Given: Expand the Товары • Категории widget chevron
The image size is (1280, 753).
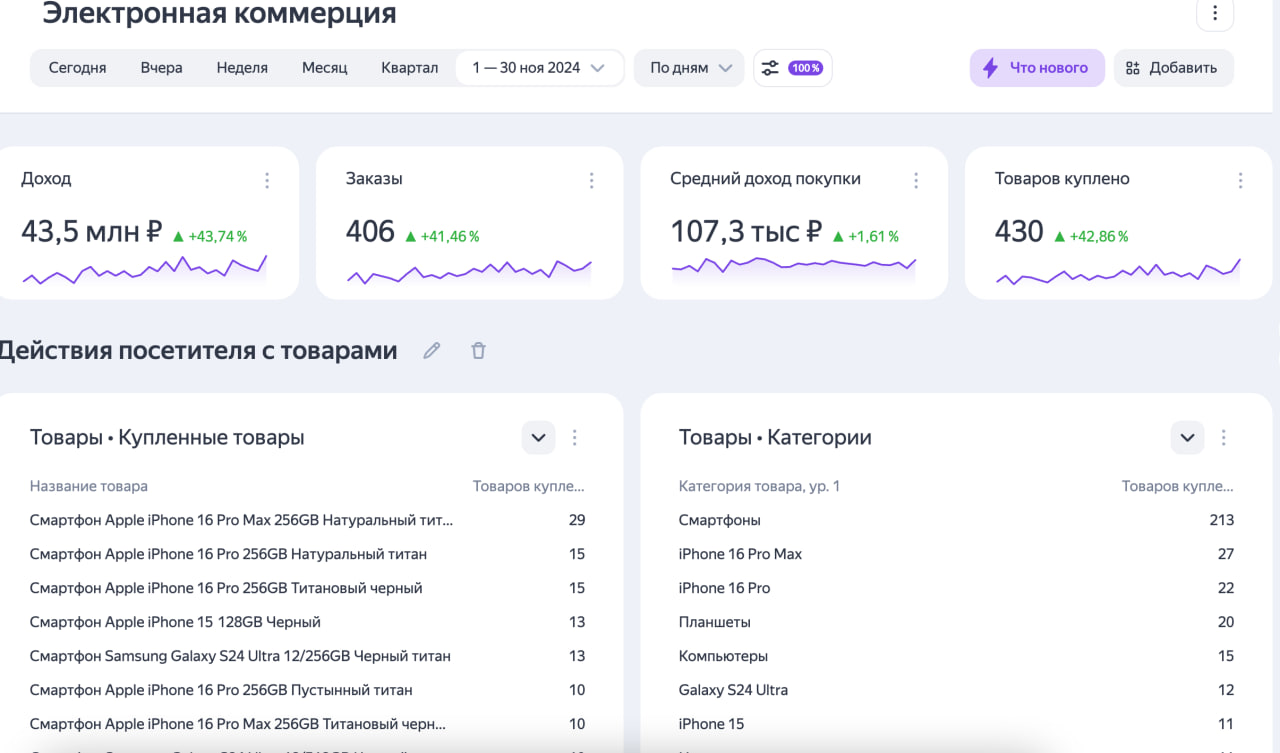Looking at the screenshot, I should click(x=1187, y=437).
